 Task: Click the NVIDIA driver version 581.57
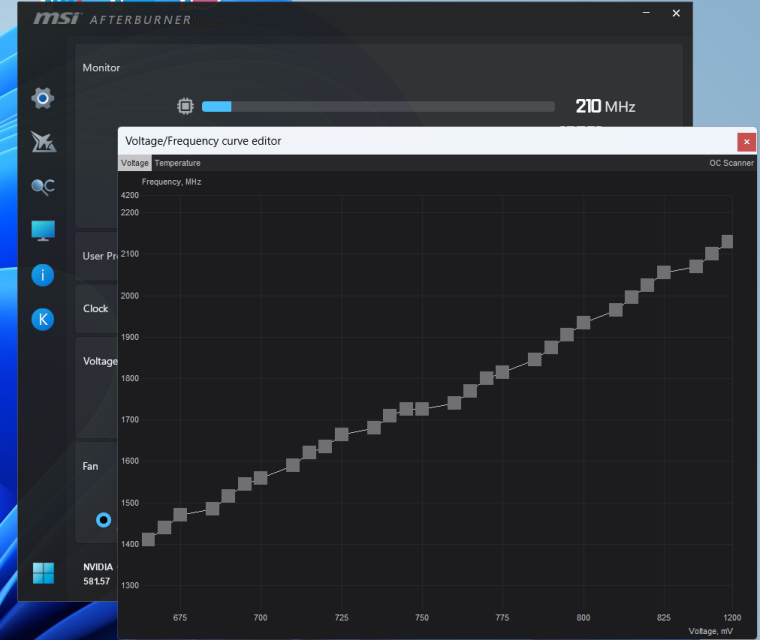(97, 581)
